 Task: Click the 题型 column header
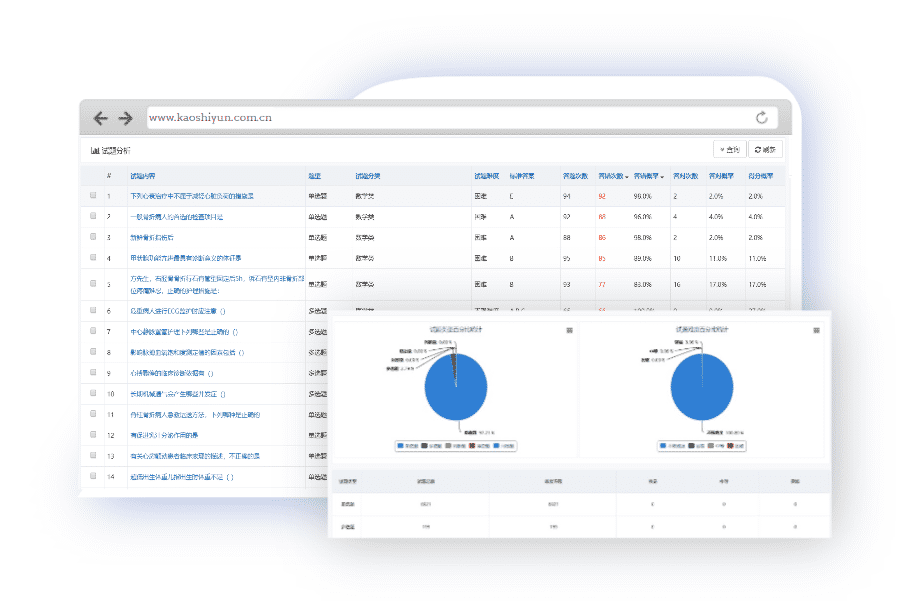click(x=314, y=176)
